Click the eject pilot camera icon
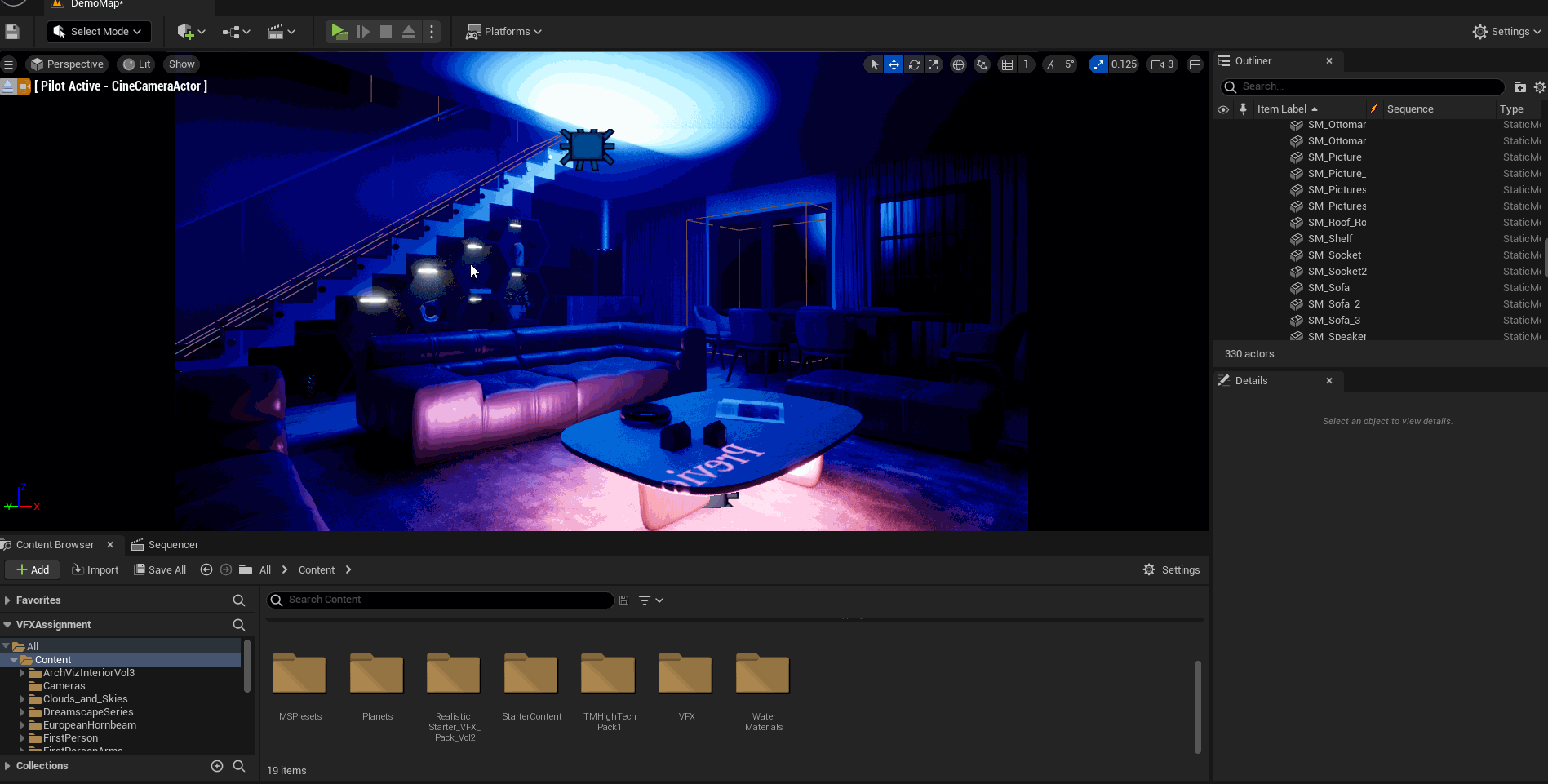 pyautogui.click(x=8, y=86)
